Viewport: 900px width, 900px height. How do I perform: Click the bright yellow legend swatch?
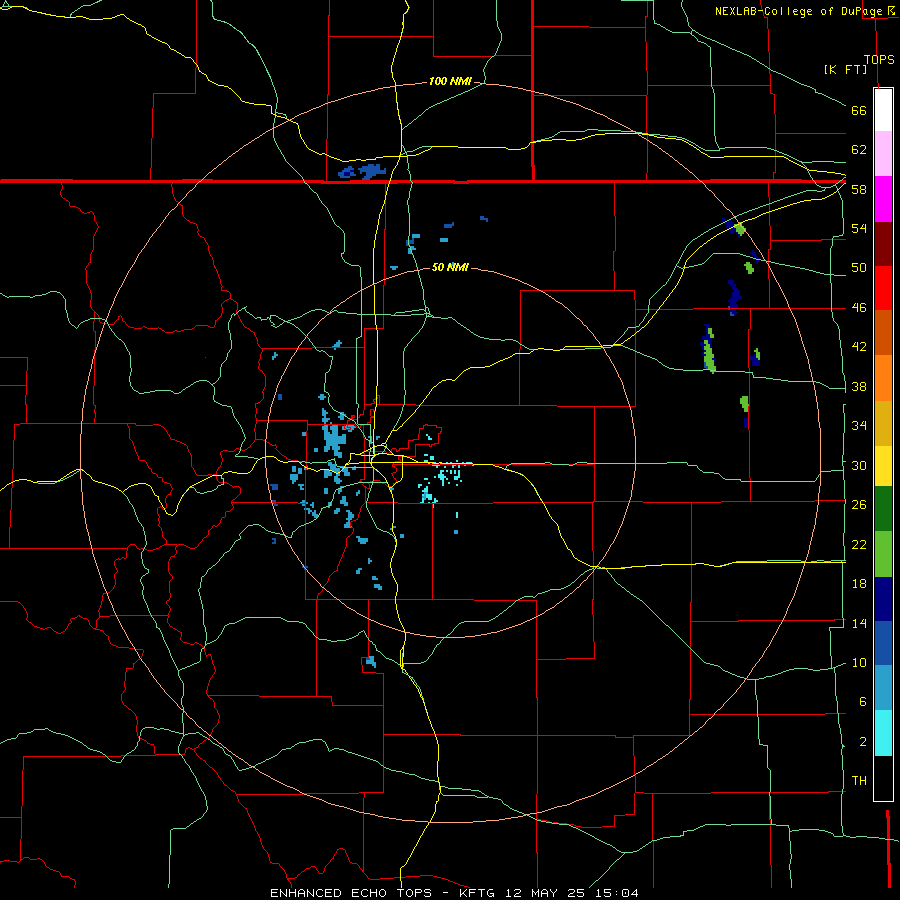(883, 465)
